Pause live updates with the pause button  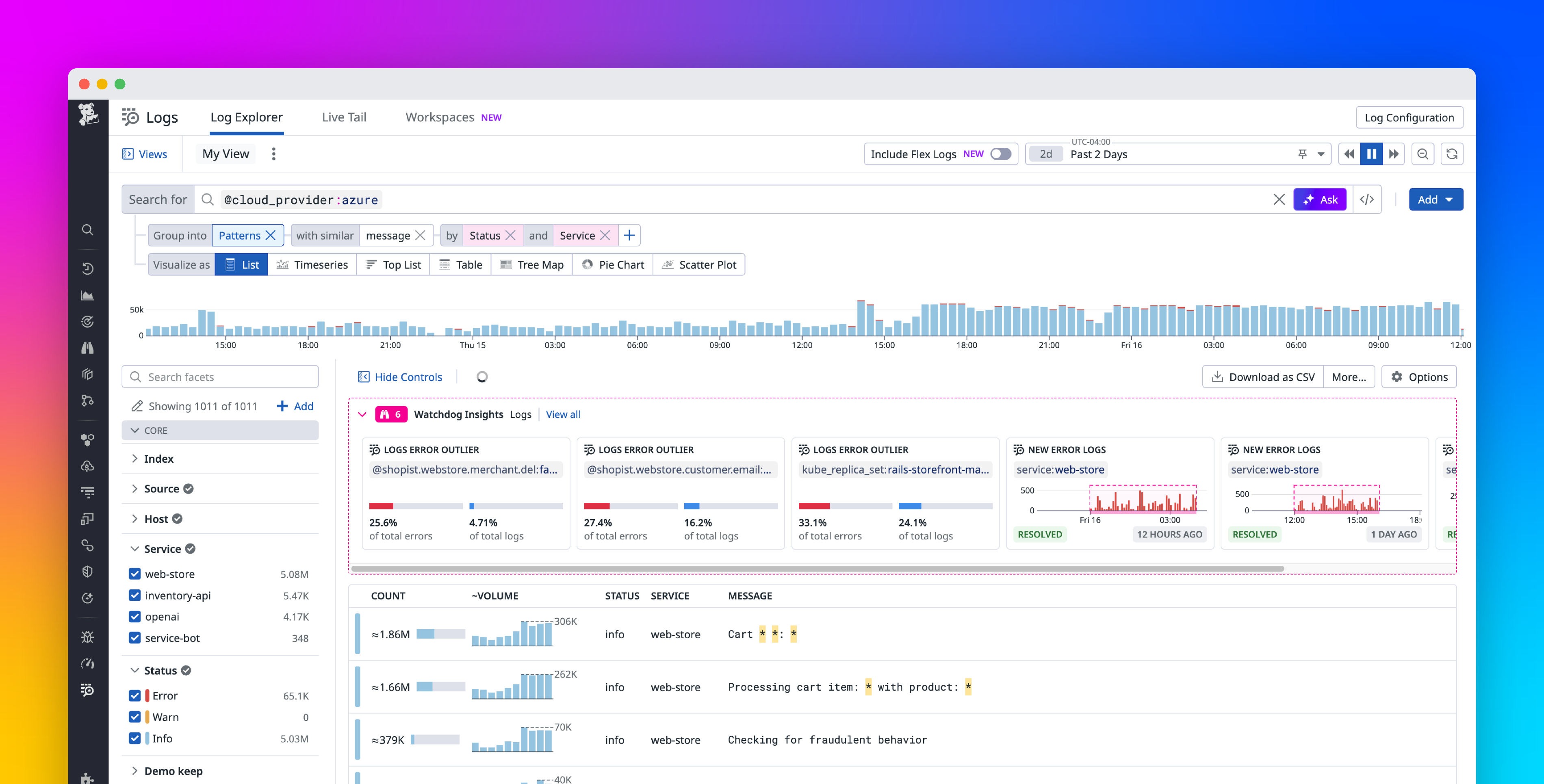click(x=1371, y=154)
